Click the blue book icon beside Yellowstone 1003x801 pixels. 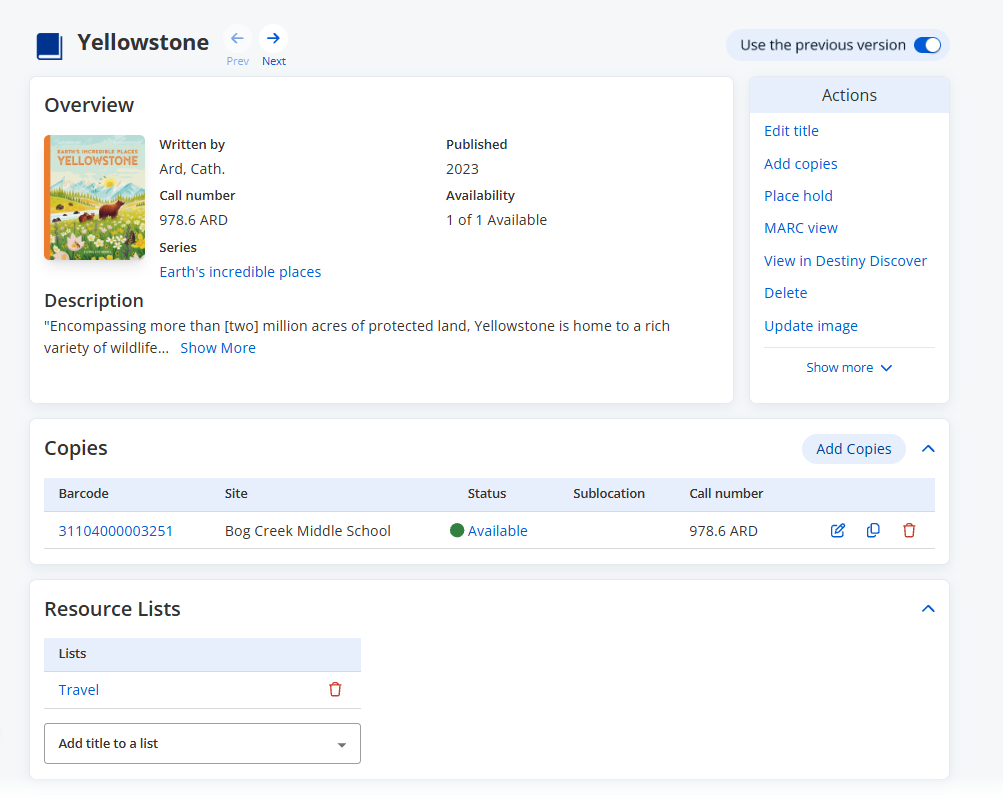50,46
